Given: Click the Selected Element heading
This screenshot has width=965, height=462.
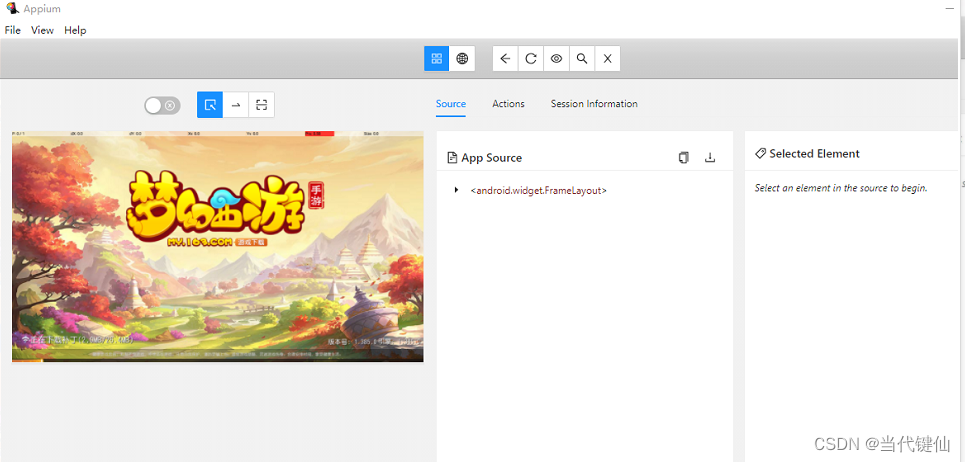Looking at the screenshot, I should [x=814, y=154].
